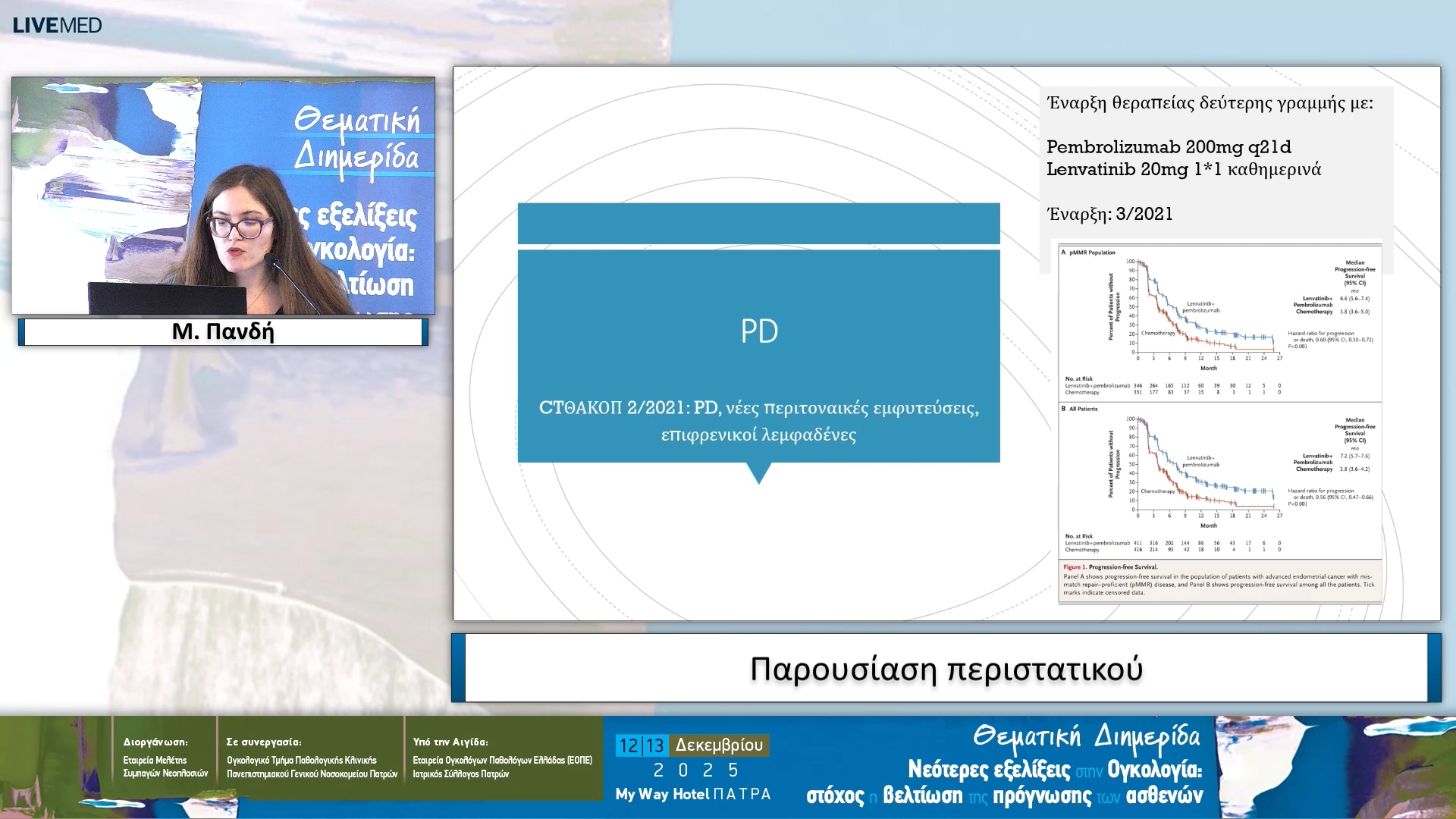Viewport: 1456px width, 819px height.
Task: Click the PD heading in the blue callout
Action: [x=758, y=331]
